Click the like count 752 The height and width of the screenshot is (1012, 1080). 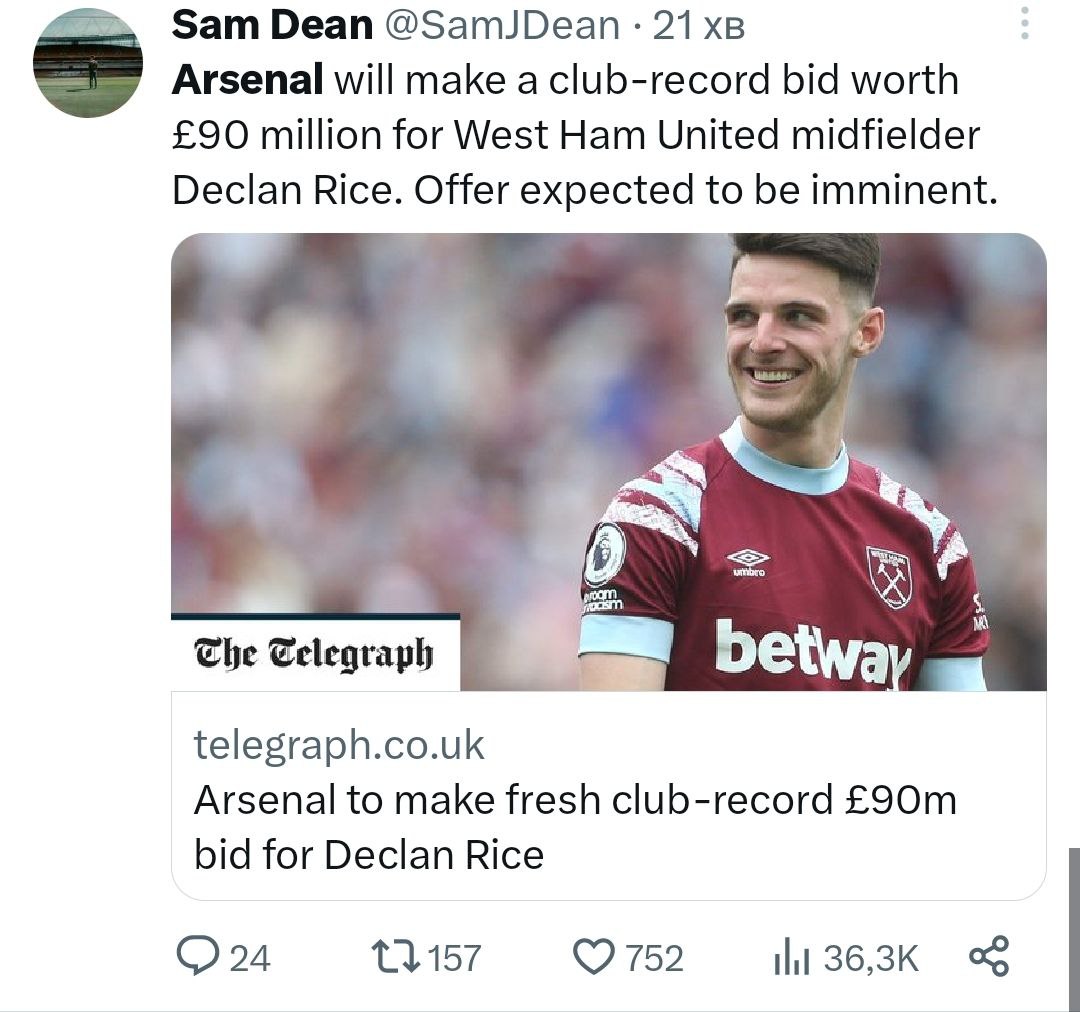click(654, 958)
